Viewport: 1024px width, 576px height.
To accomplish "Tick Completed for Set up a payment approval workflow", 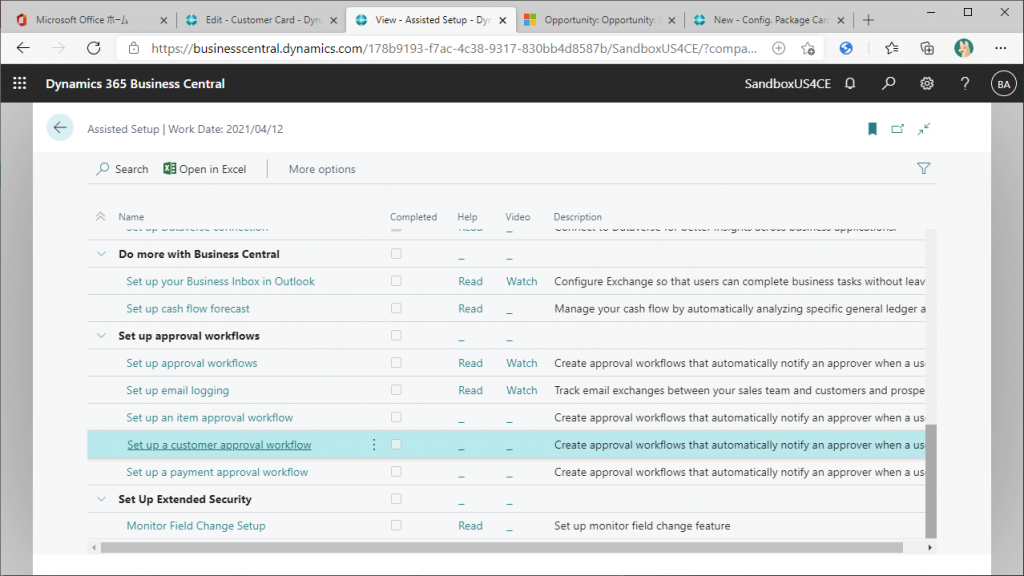I will pyautogui.click(x=396, y=472).
